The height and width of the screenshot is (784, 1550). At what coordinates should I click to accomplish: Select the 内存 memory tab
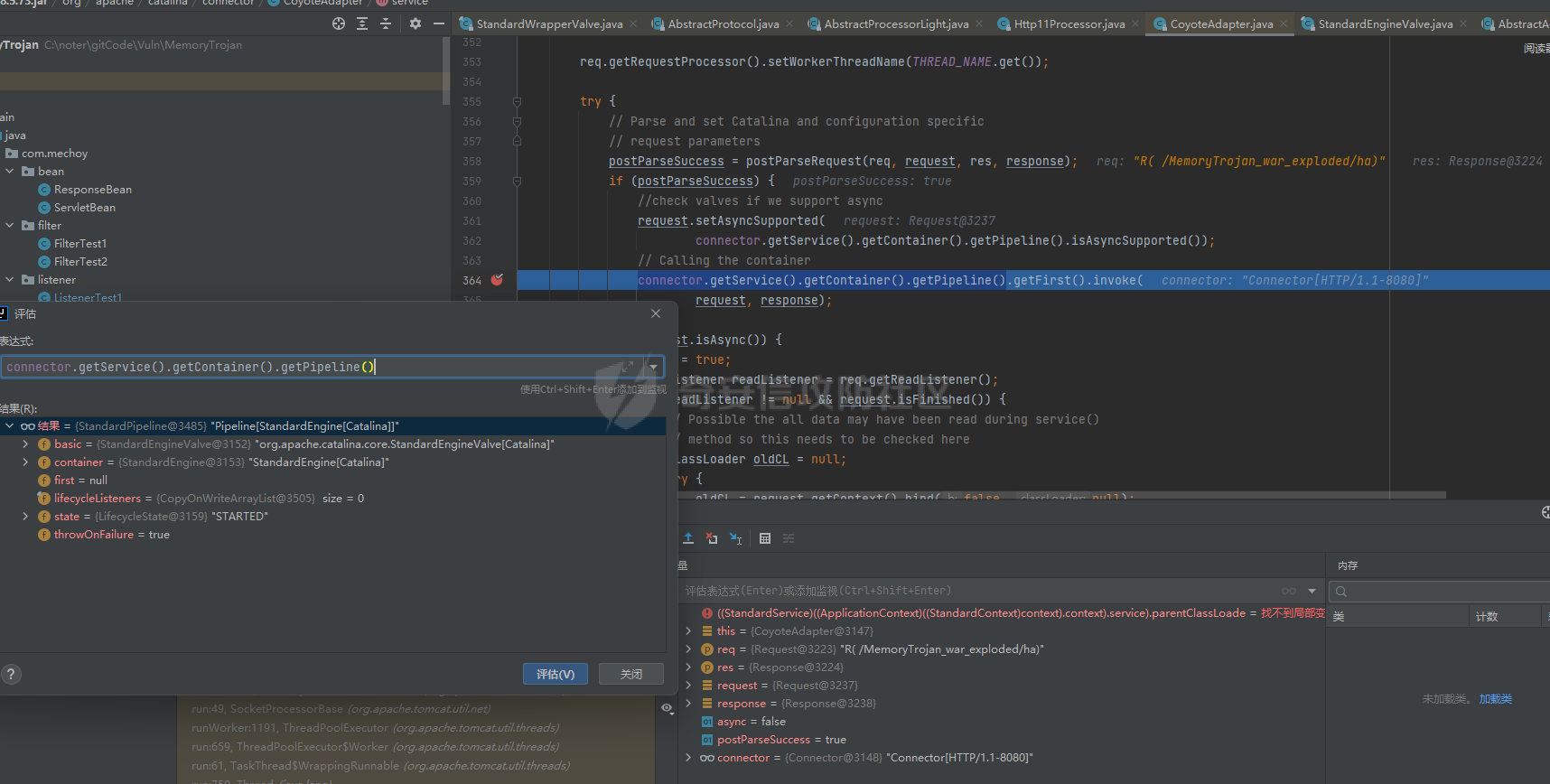point(1348,565)
